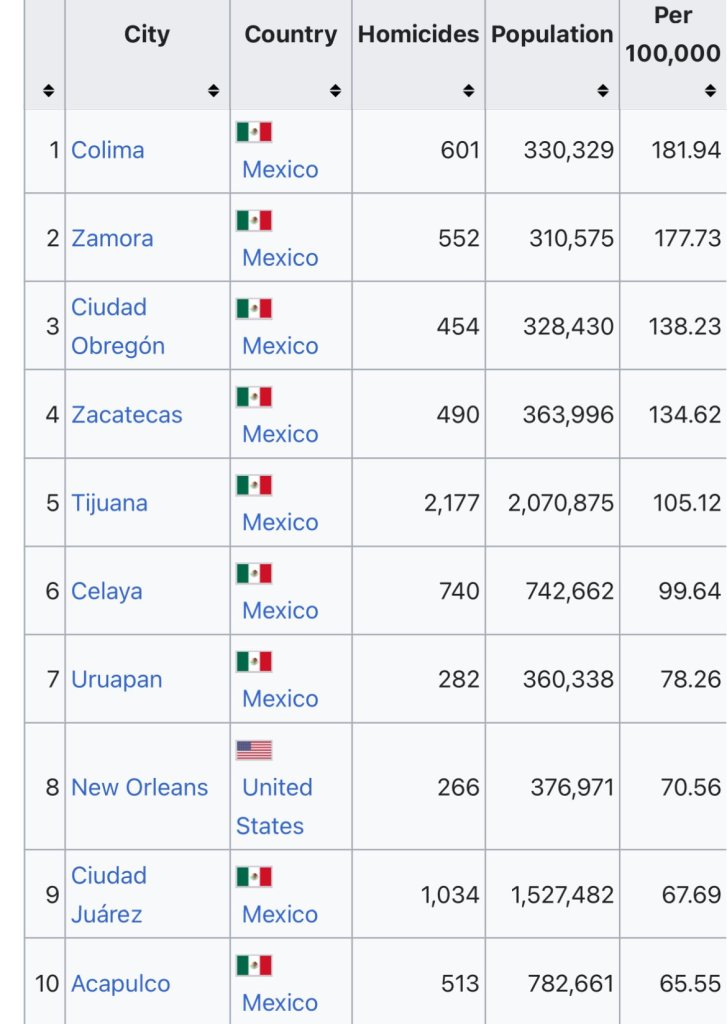
Task: Click the Mexico flag beside Celaya
Action: point(254,573)
